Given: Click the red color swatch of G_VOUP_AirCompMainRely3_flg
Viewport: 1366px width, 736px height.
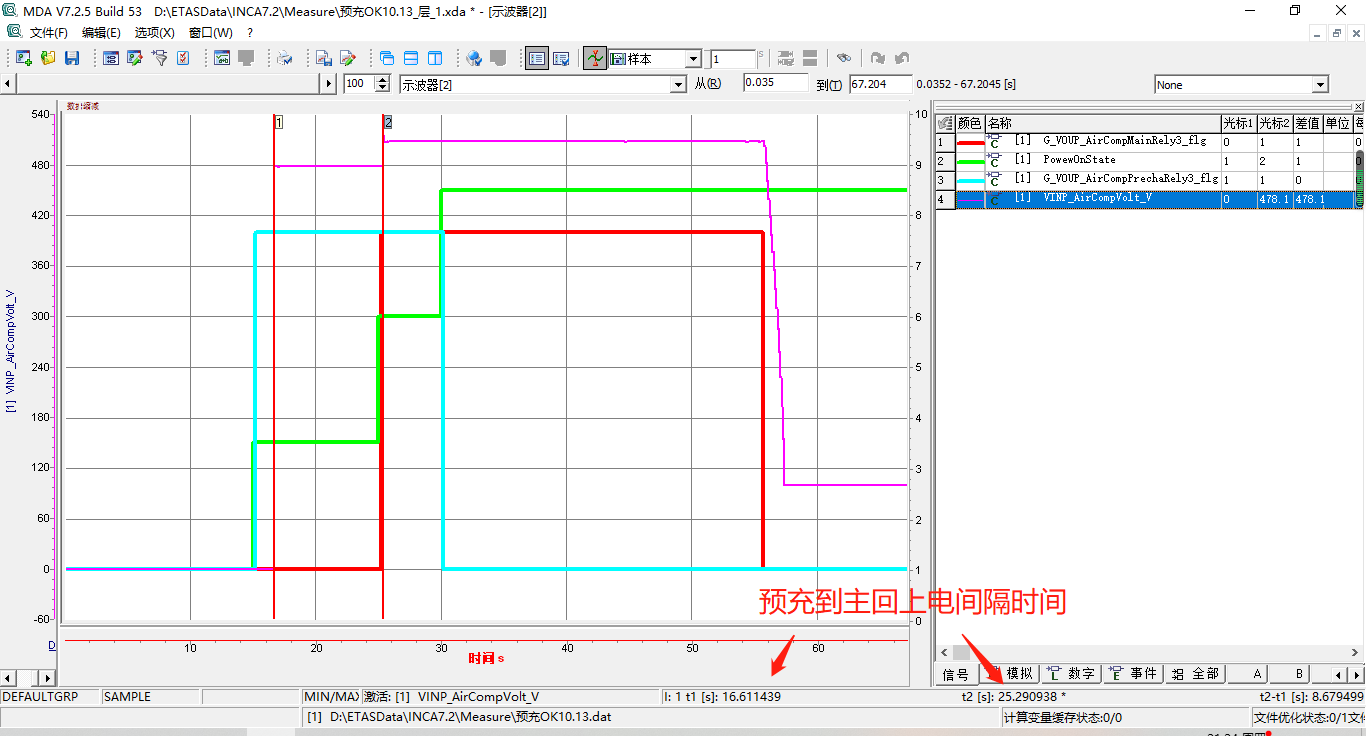Looking at the screenshot, I should tap(969, 142).
